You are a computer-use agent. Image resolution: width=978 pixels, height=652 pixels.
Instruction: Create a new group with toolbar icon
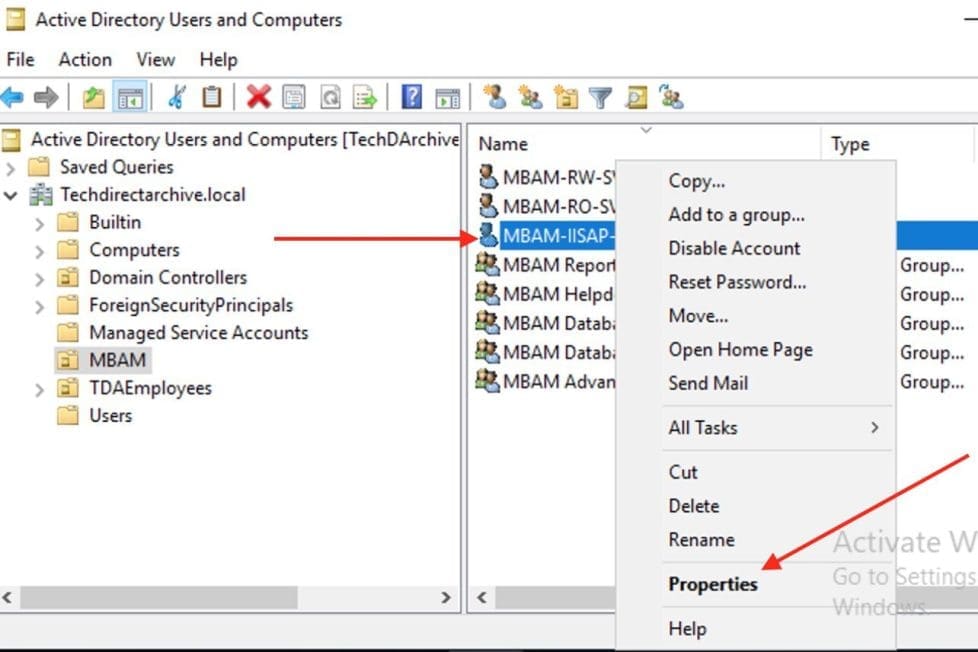coord(527,97)
